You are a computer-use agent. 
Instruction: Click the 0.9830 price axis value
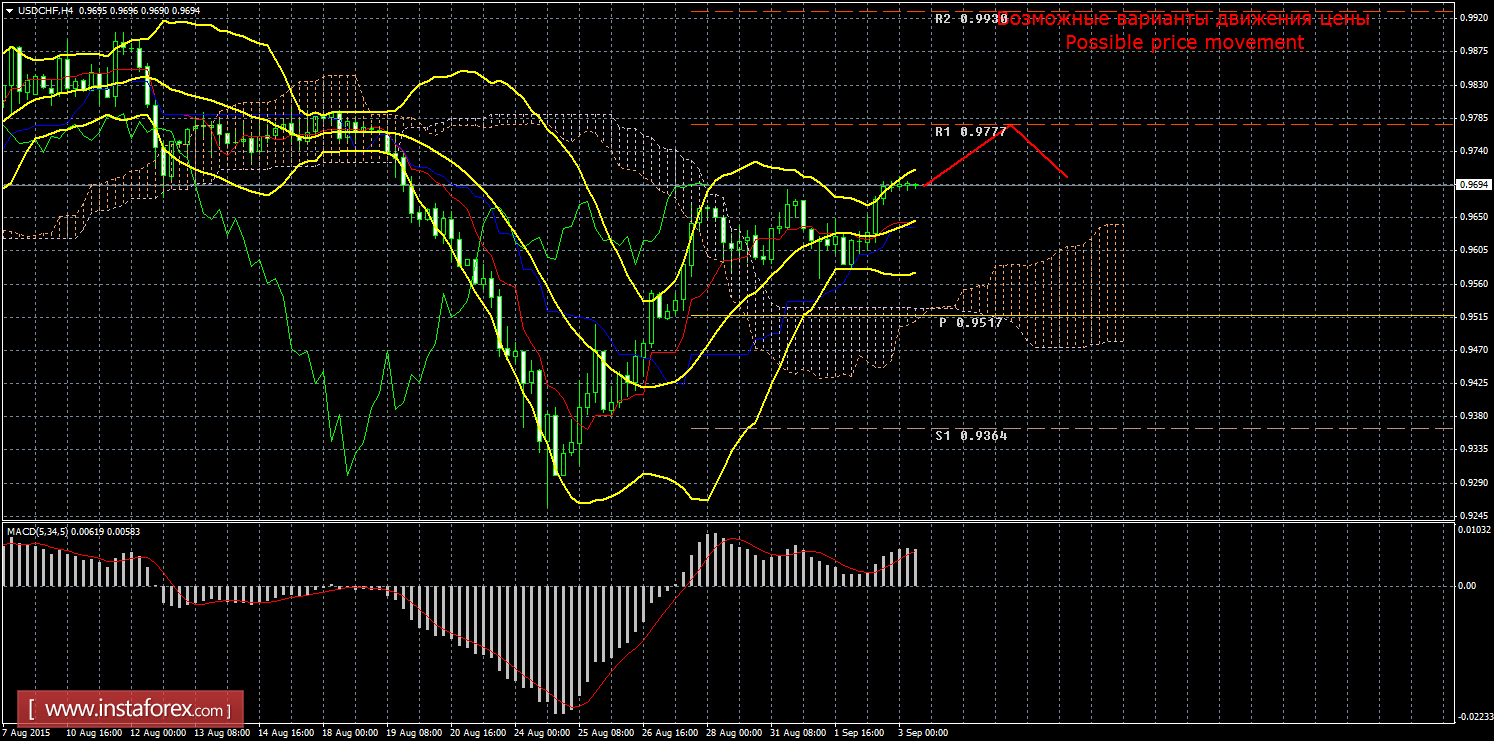point(1473,84)
